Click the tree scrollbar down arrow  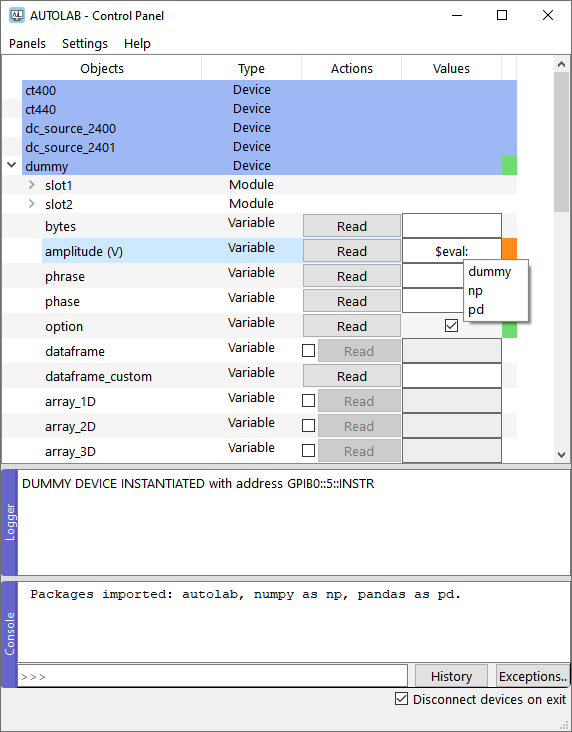point(562,454)
